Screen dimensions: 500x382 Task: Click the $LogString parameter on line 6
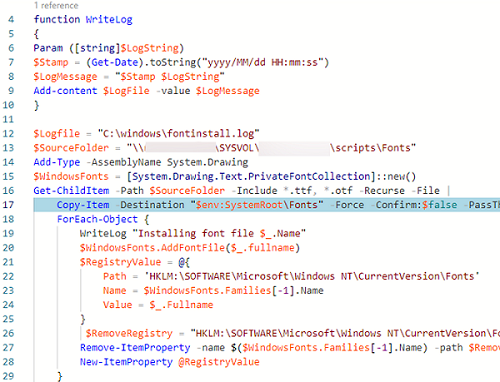coord(150,48)
